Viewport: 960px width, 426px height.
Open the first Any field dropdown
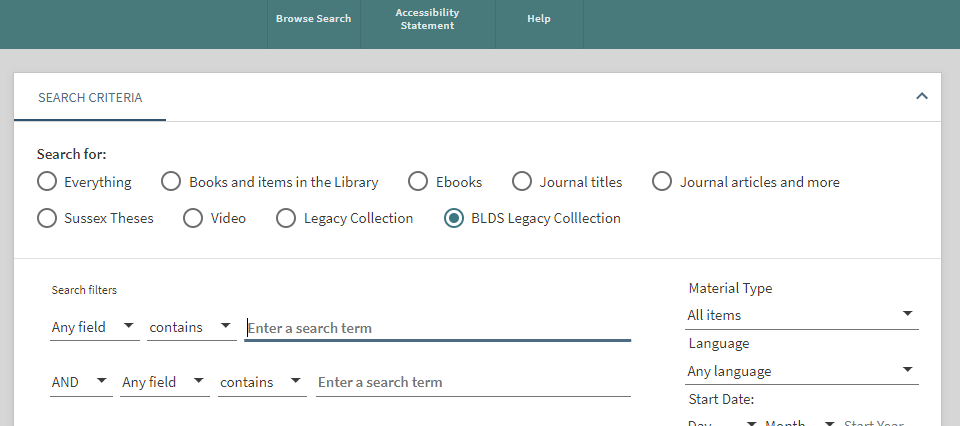click(x=94, y=327)
